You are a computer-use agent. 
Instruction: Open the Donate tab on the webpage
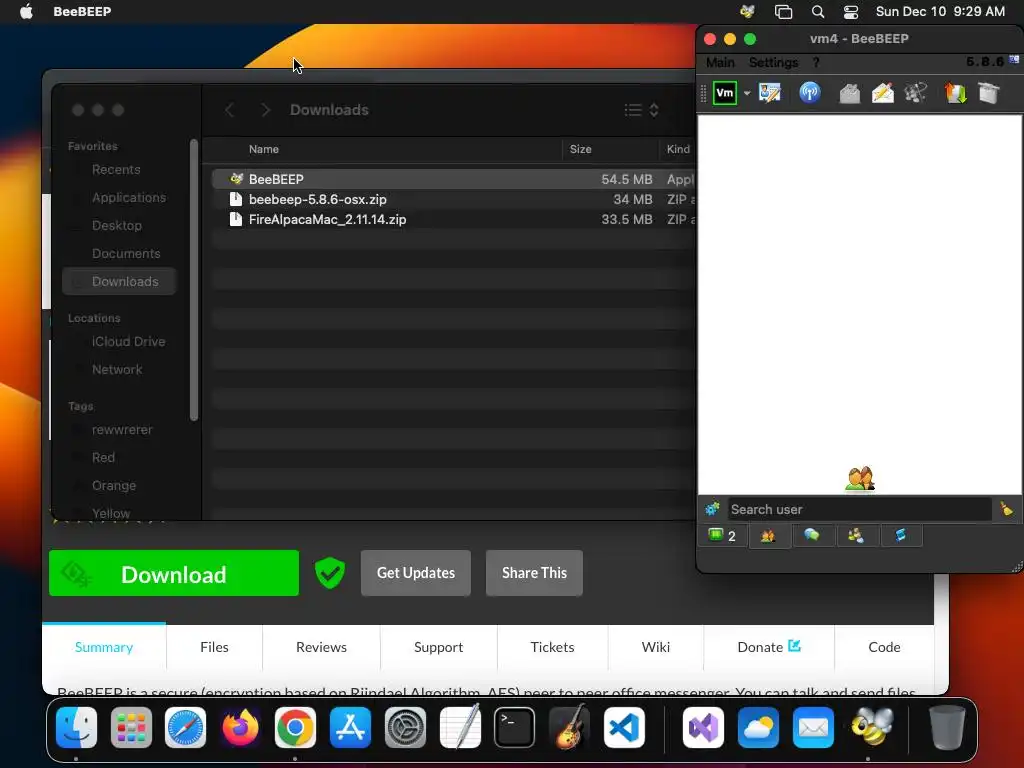click(x=769, y=647)
